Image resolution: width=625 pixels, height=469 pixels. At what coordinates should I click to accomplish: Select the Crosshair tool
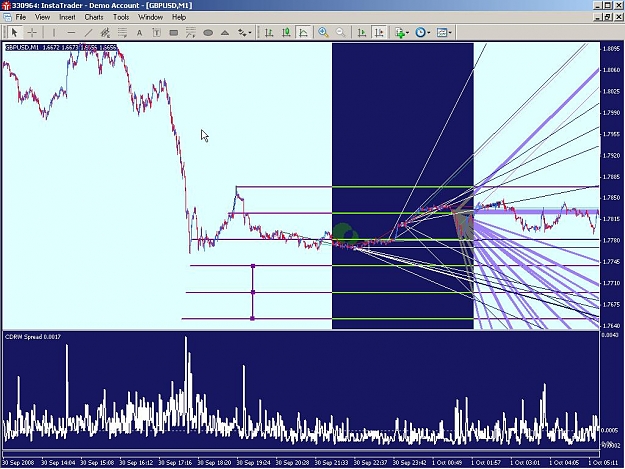pyautogui.click(x=32, y=32)
